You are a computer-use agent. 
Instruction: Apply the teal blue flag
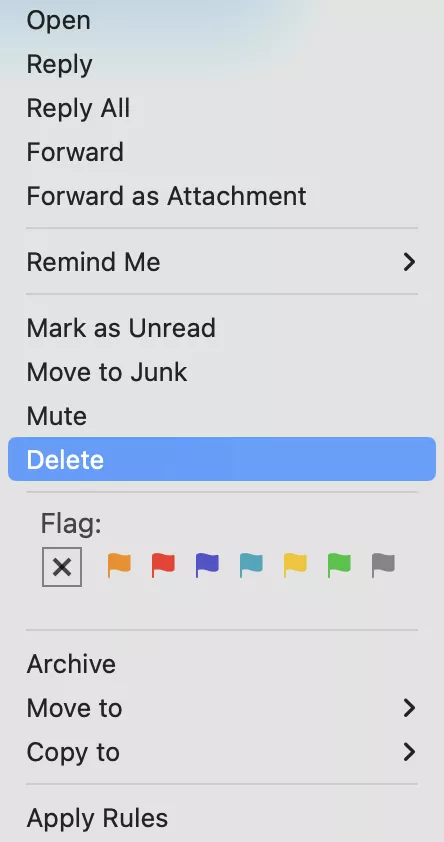251,565
